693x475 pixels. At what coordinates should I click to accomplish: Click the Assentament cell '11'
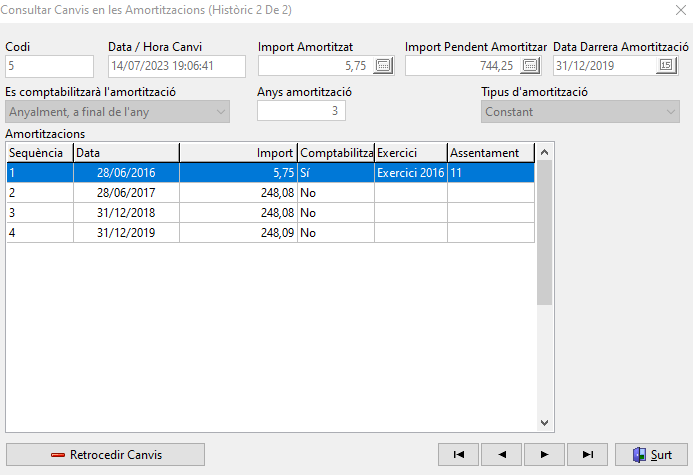[x=491, y=173]
